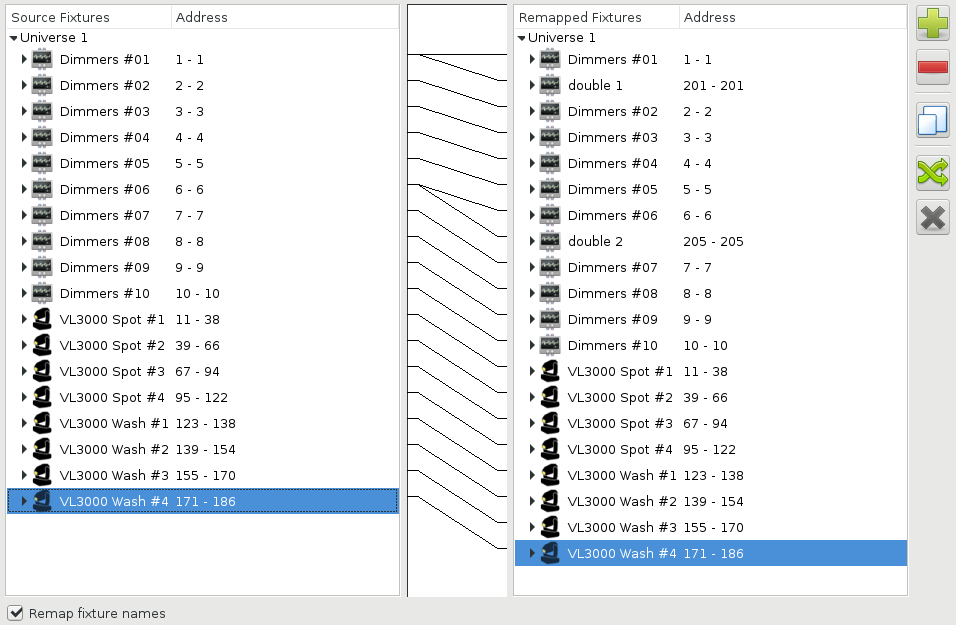Click source address '95 - 122'

(201, 397)
